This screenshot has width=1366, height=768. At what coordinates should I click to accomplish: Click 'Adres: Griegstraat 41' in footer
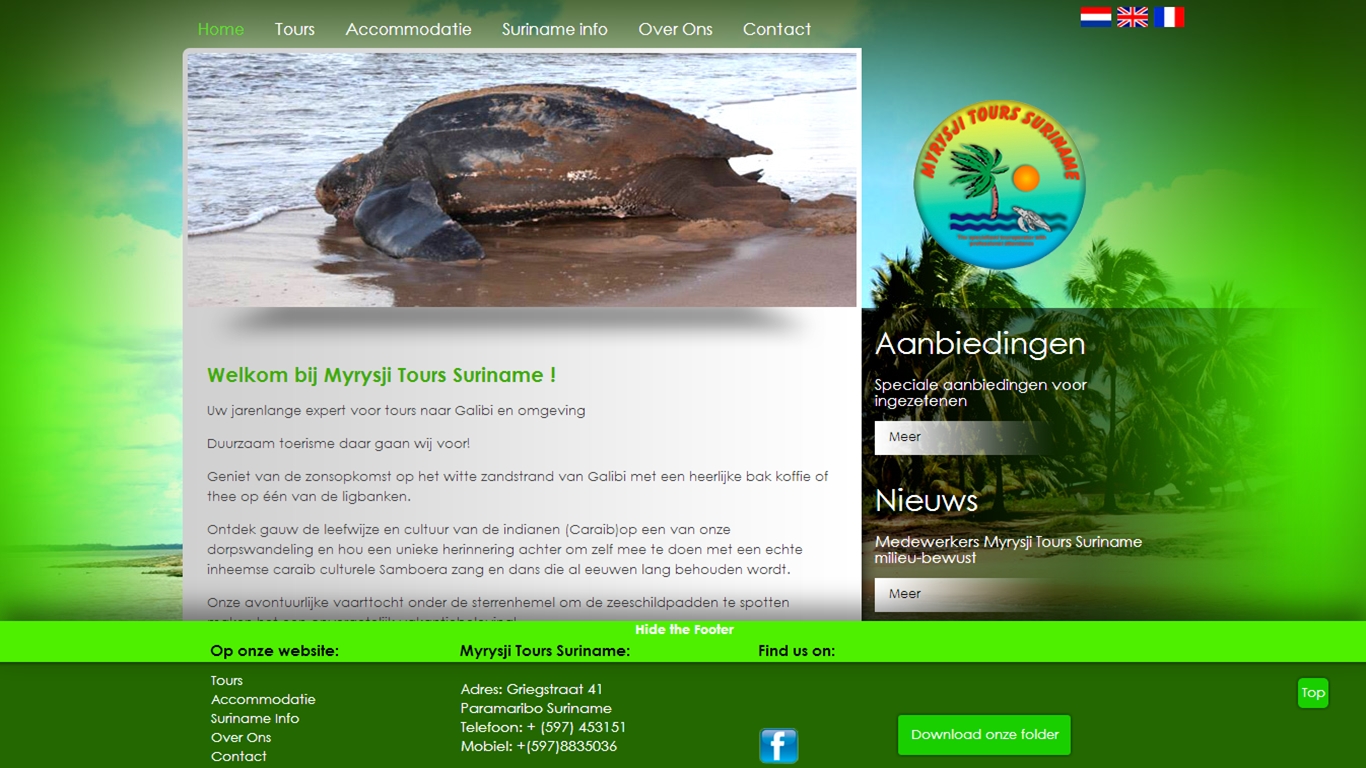point(532,689)
